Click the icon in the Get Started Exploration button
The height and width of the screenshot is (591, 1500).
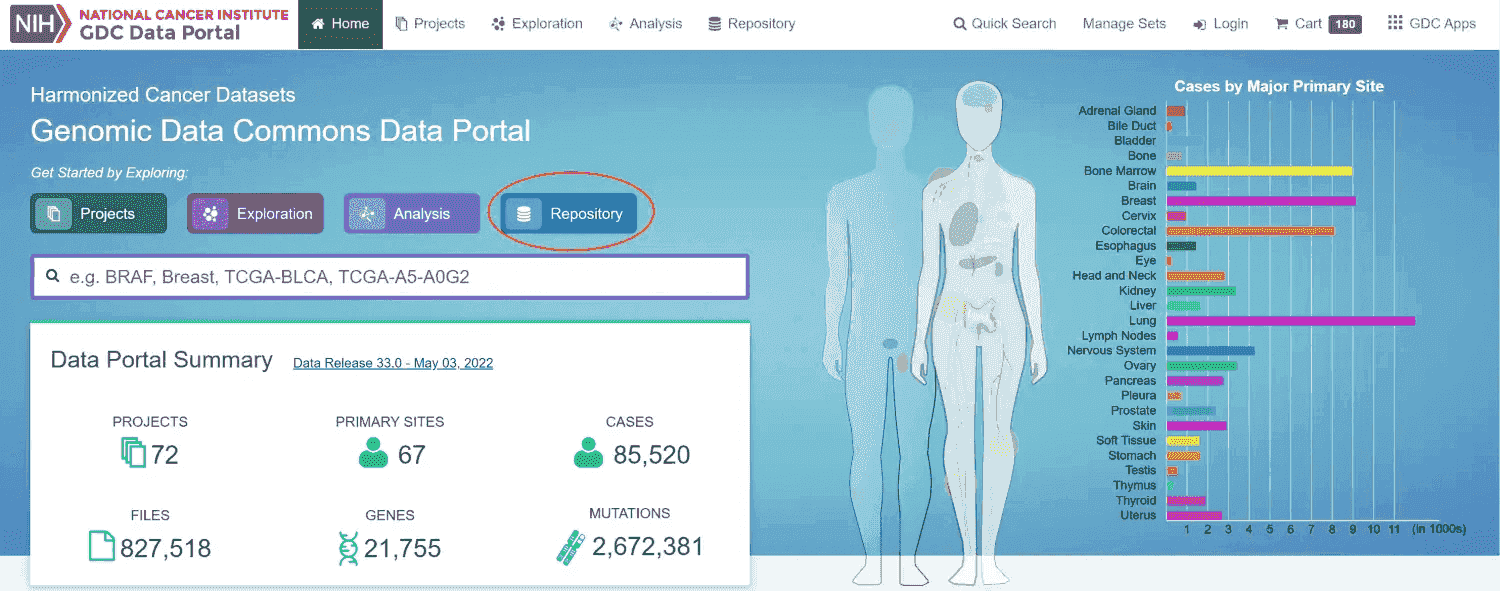coord(210,214)
